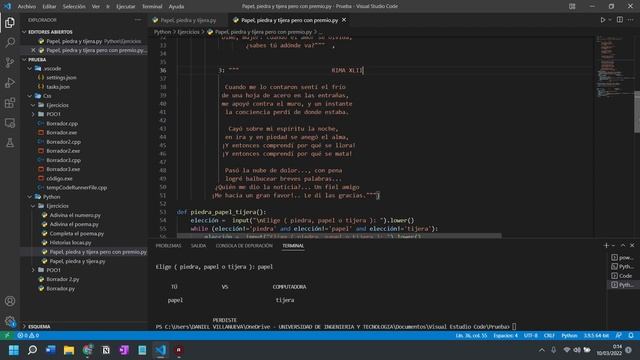Close the 'pero con premio.py' editor tab
640x360 pixels.
point(344,20)
